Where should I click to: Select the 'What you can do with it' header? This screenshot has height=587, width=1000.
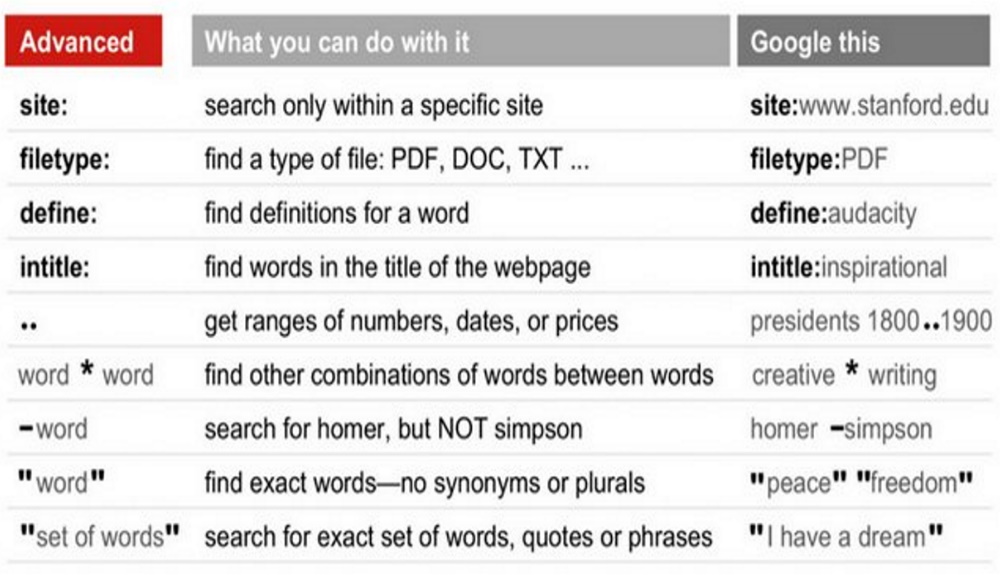click(460, 41)
